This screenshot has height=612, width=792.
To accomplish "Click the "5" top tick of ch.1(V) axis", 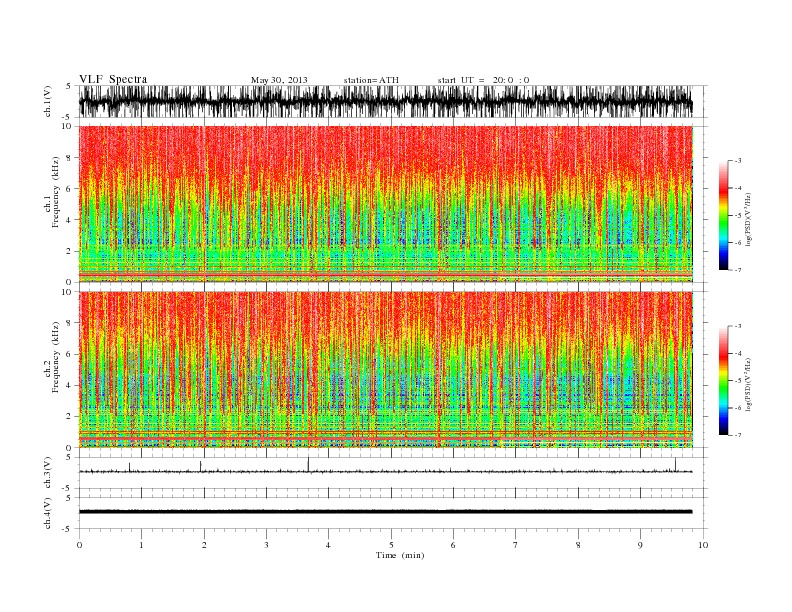I will click(68, 86).
